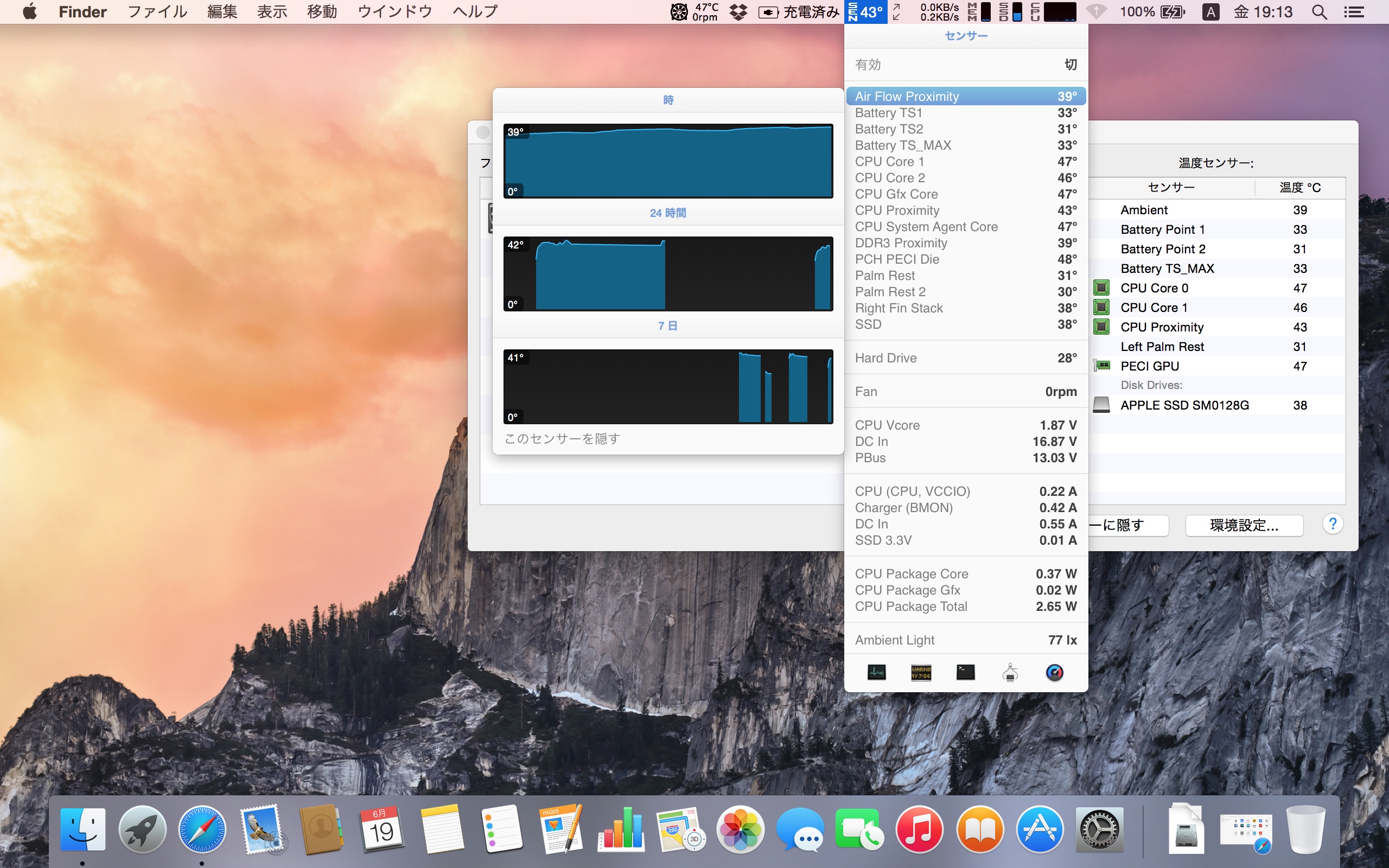
Task: Open Notification Center list icon
Action: (1354, 11)
